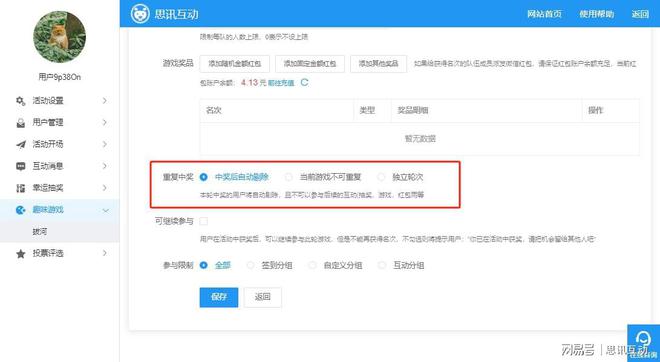
Task: Expand the 投票评选 chevron arrow
Action: (x=105, y=253)
